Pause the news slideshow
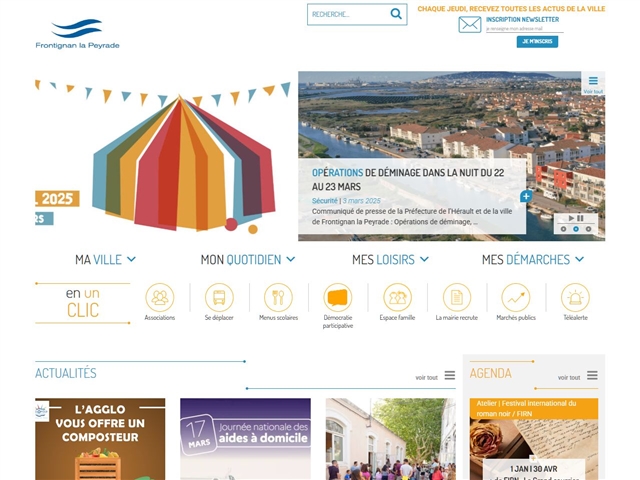Viewport: 640px width, 480px height. 580,218
